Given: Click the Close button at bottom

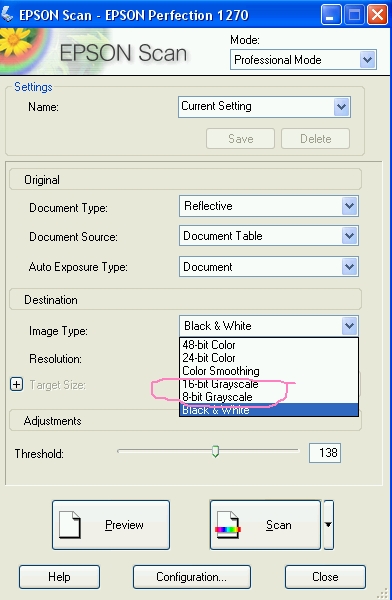Looking at the screenshot, I should 325,577.
